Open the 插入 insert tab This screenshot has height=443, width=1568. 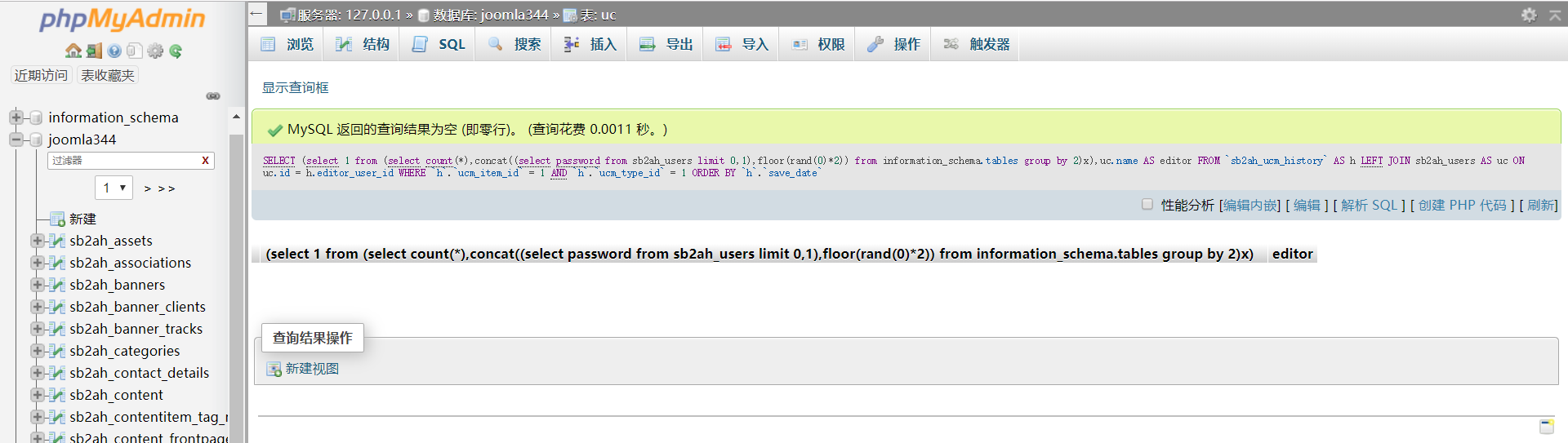click(x=590, y=44)
